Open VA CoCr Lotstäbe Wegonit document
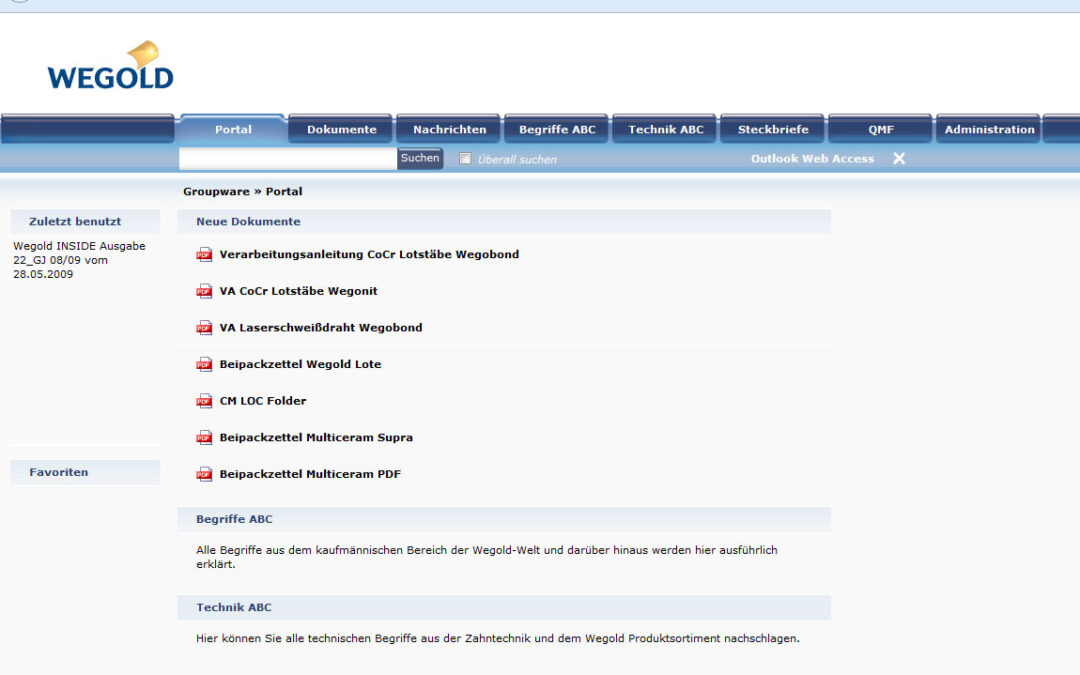The image size is (1080, 675). tap(298, 291)
